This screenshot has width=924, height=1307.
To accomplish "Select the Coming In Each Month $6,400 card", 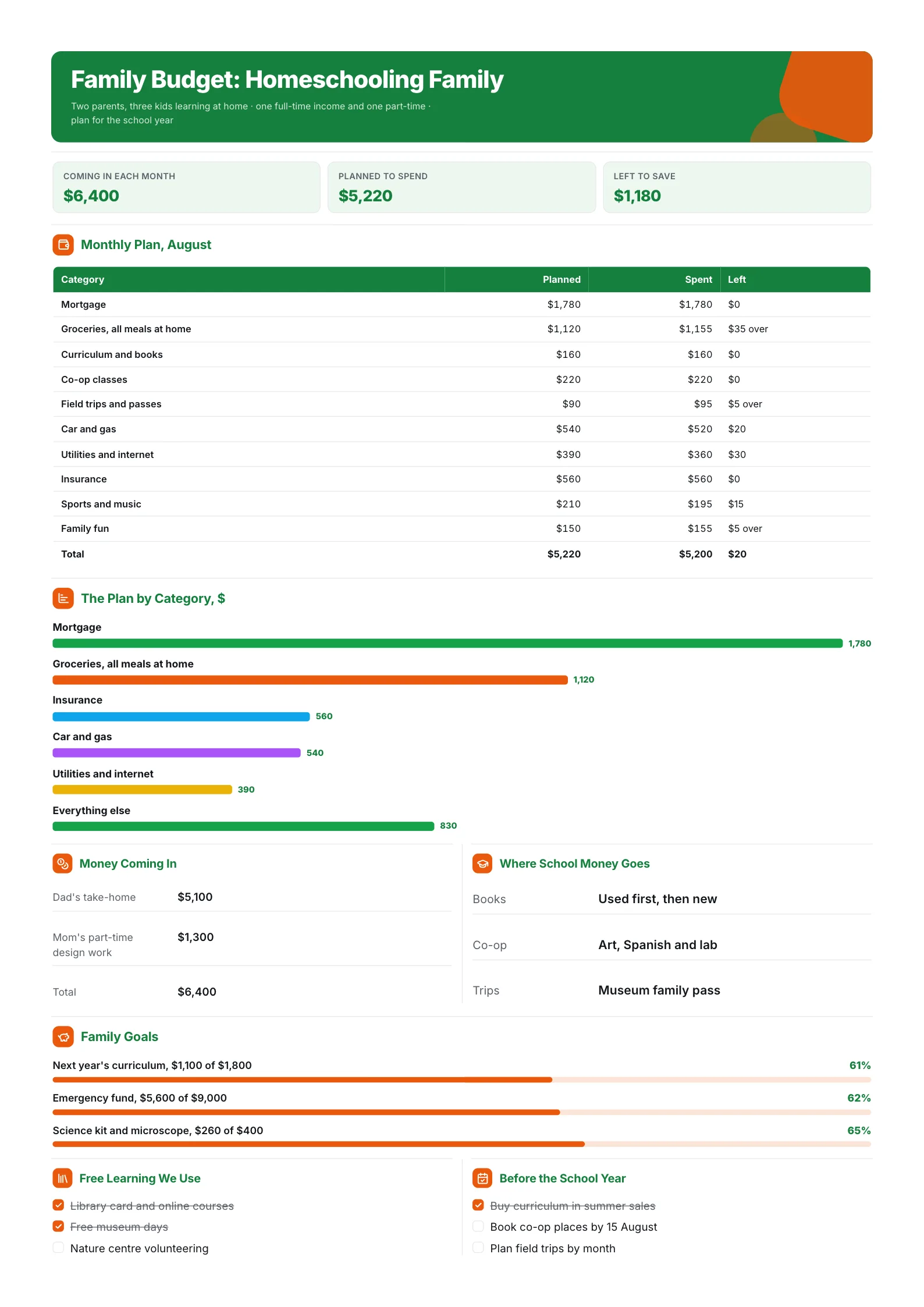I will click(186, 187).
